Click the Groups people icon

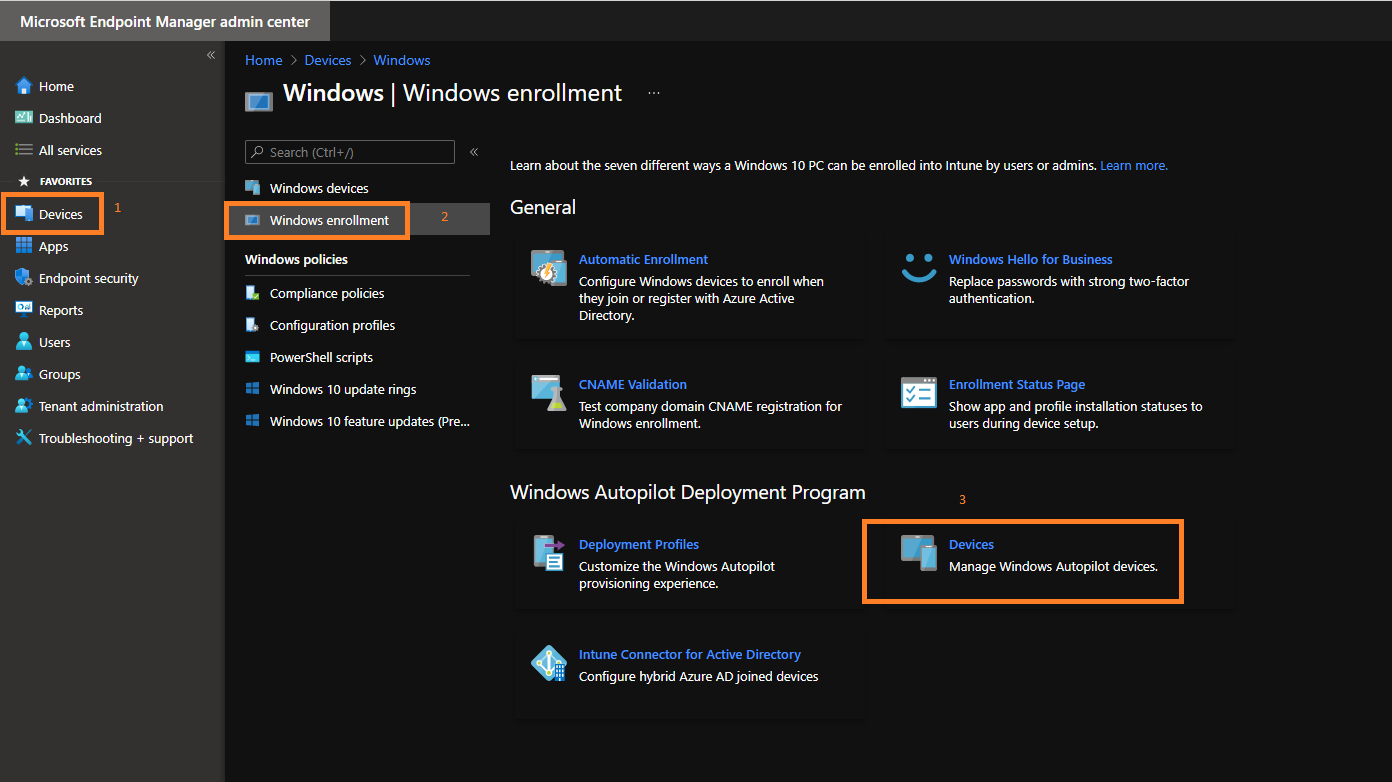(x=24, y=374)
